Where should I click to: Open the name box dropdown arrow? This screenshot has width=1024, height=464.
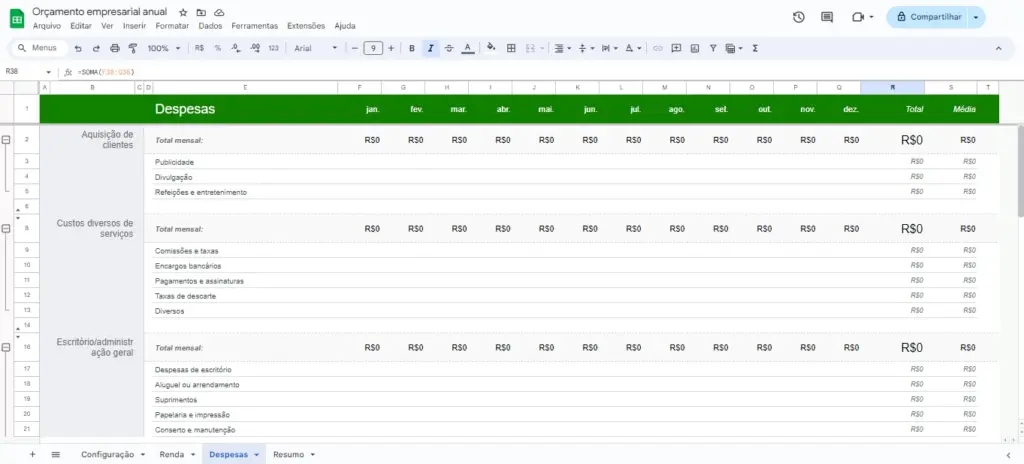coord(48,72)
